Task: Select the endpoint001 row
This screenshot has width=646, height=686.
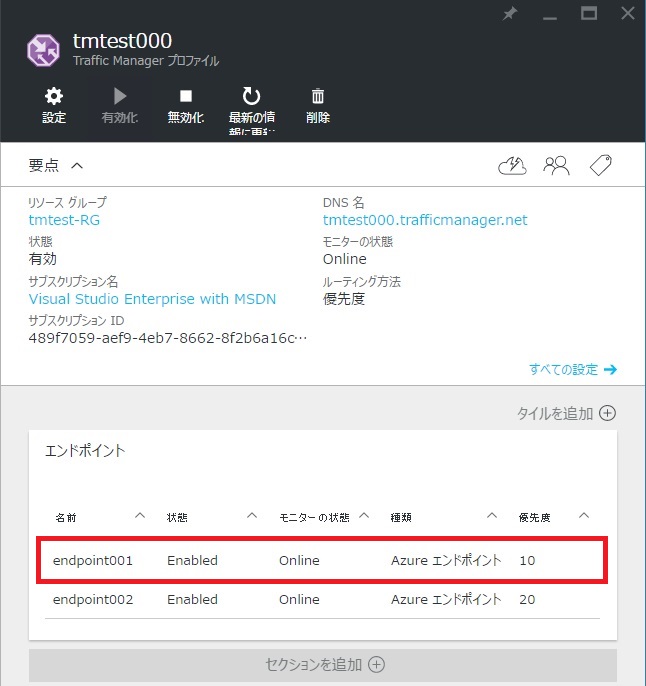Action: point(322,560)
